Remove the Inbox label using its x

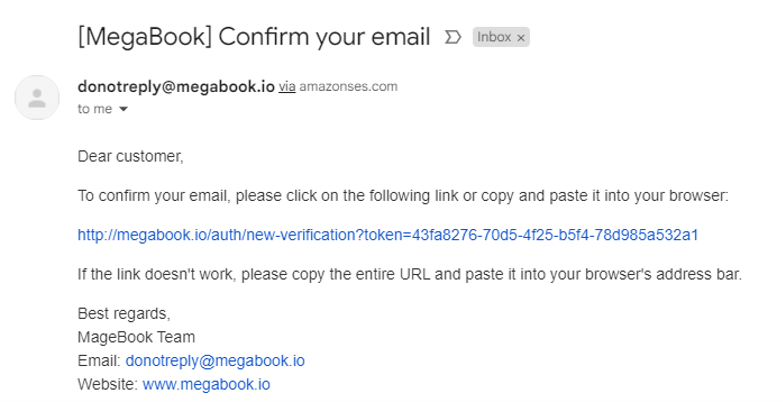pyautogui.click(x=521, y=38)
